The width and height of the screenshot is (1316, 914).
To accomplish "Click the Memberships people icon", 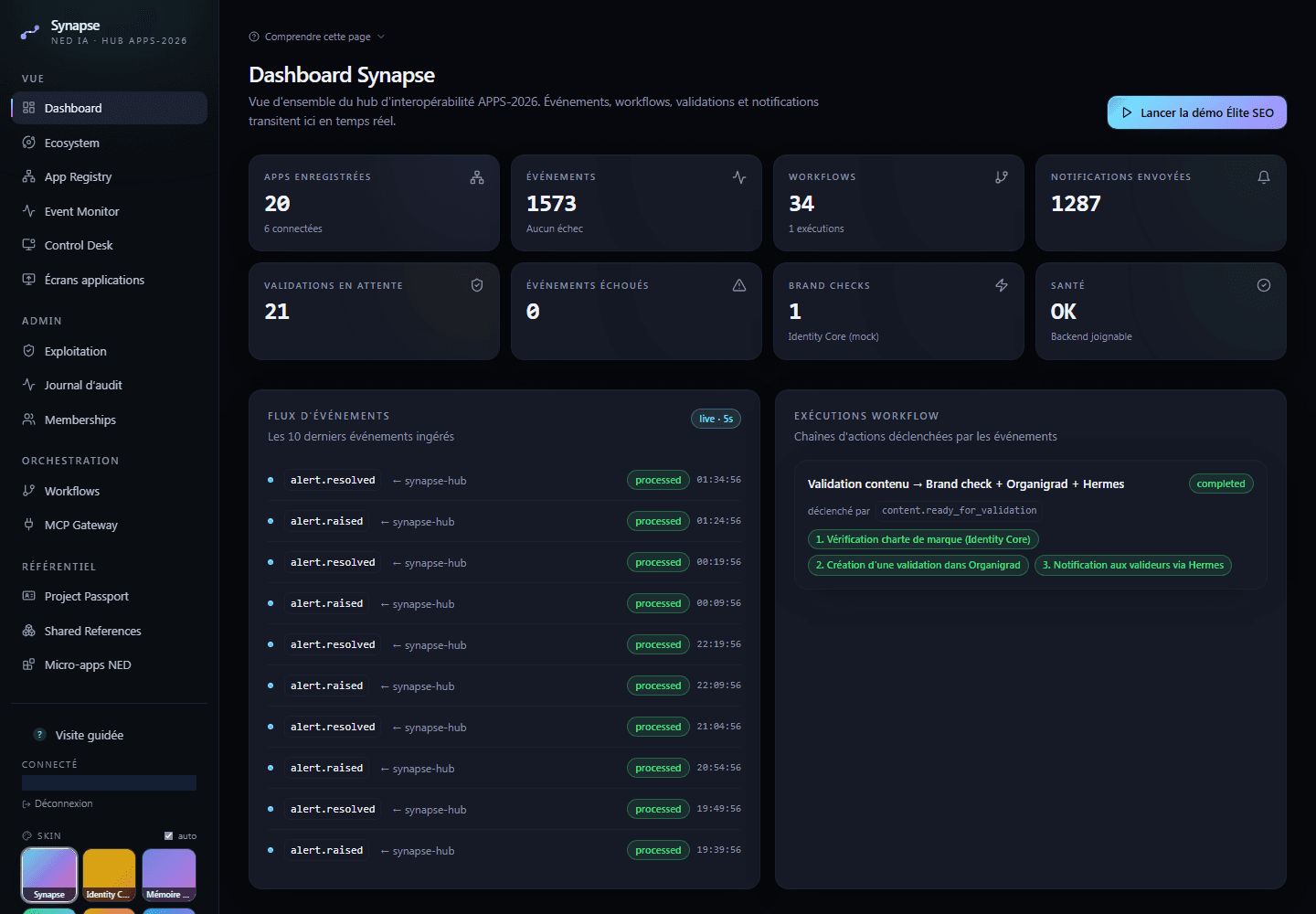I will point(28,420).
